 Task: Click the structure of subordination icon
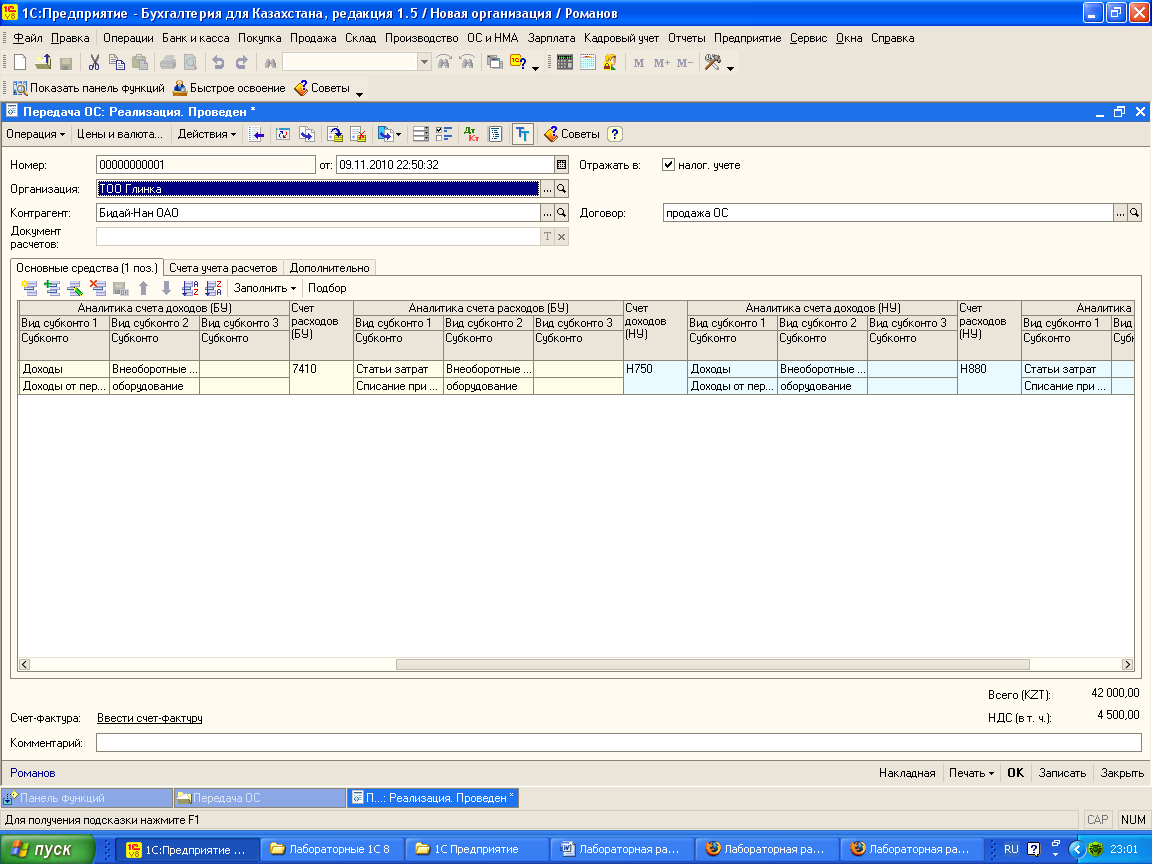coord(444,134)
